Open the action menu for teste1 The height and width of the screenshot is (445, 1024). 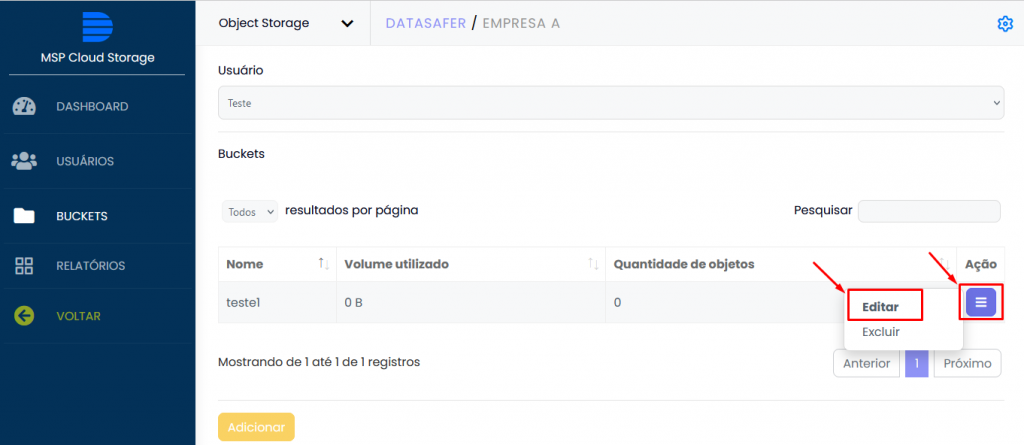[x=981, y=302]
